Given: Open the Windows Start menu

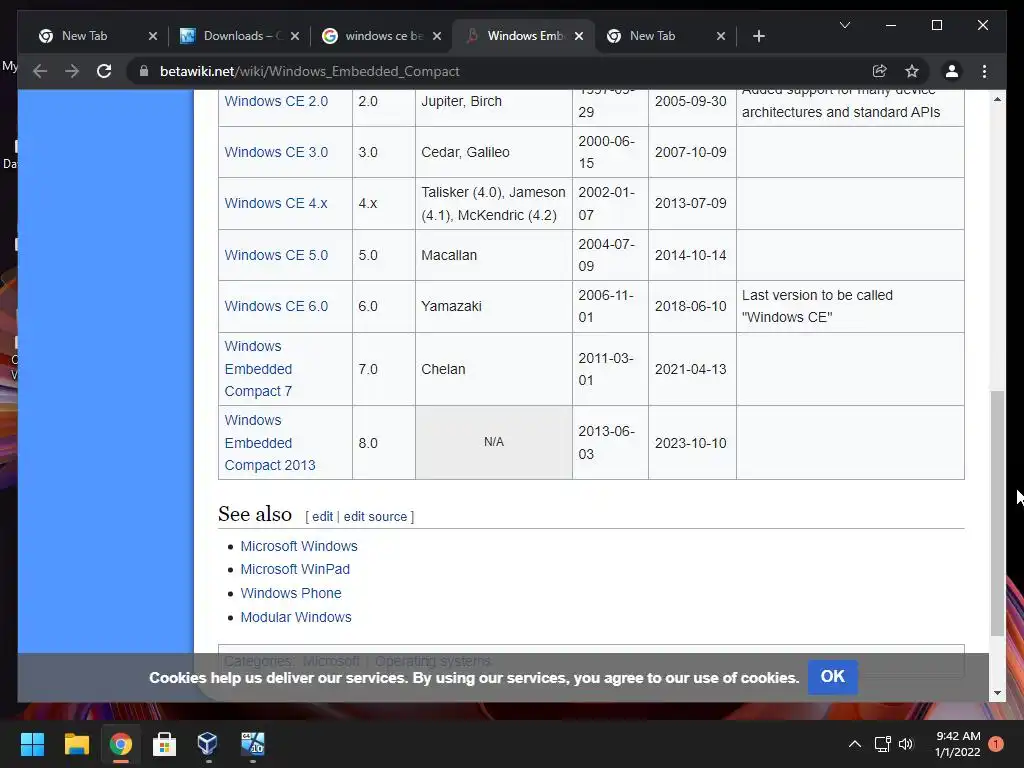Looking at the screenshot, I should 32,744.
